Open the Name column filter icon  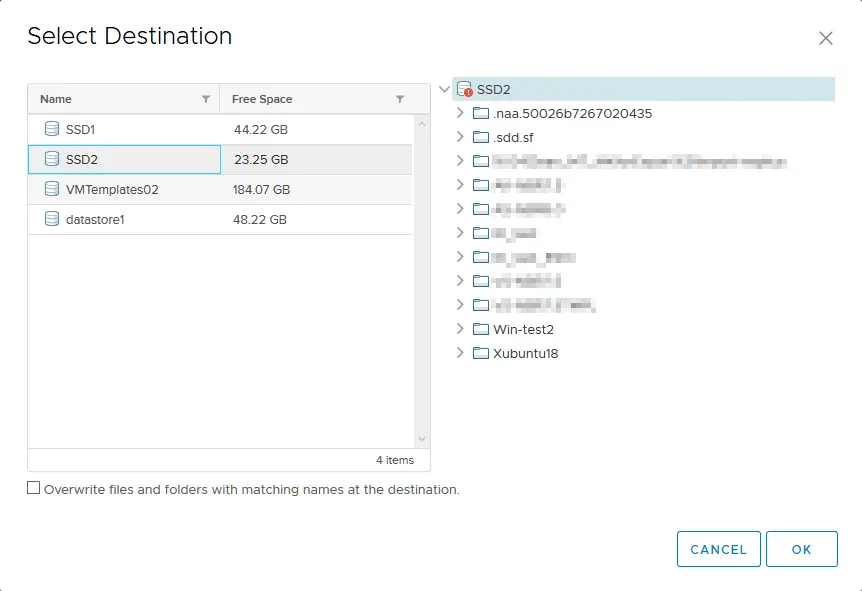pos(206,99)
